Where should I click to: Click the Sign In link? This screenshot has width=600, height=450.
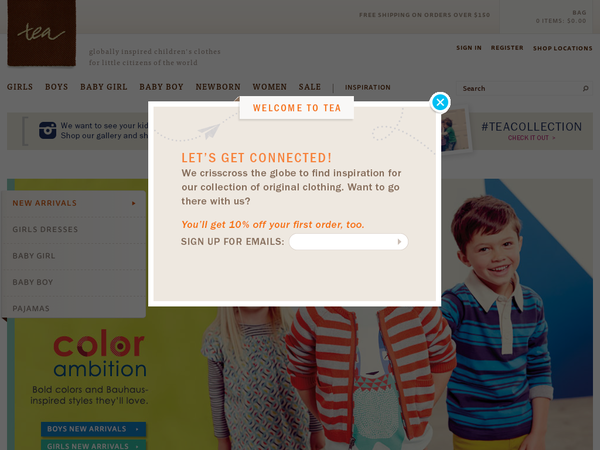coord(469,48)
